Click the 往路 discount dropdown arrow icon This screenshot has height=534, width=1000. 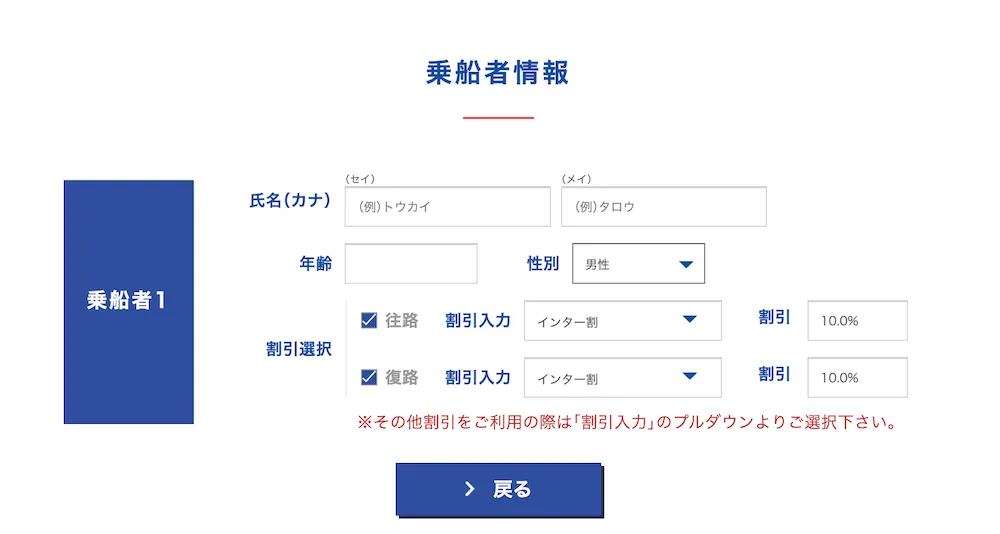[x=689, y=320]
